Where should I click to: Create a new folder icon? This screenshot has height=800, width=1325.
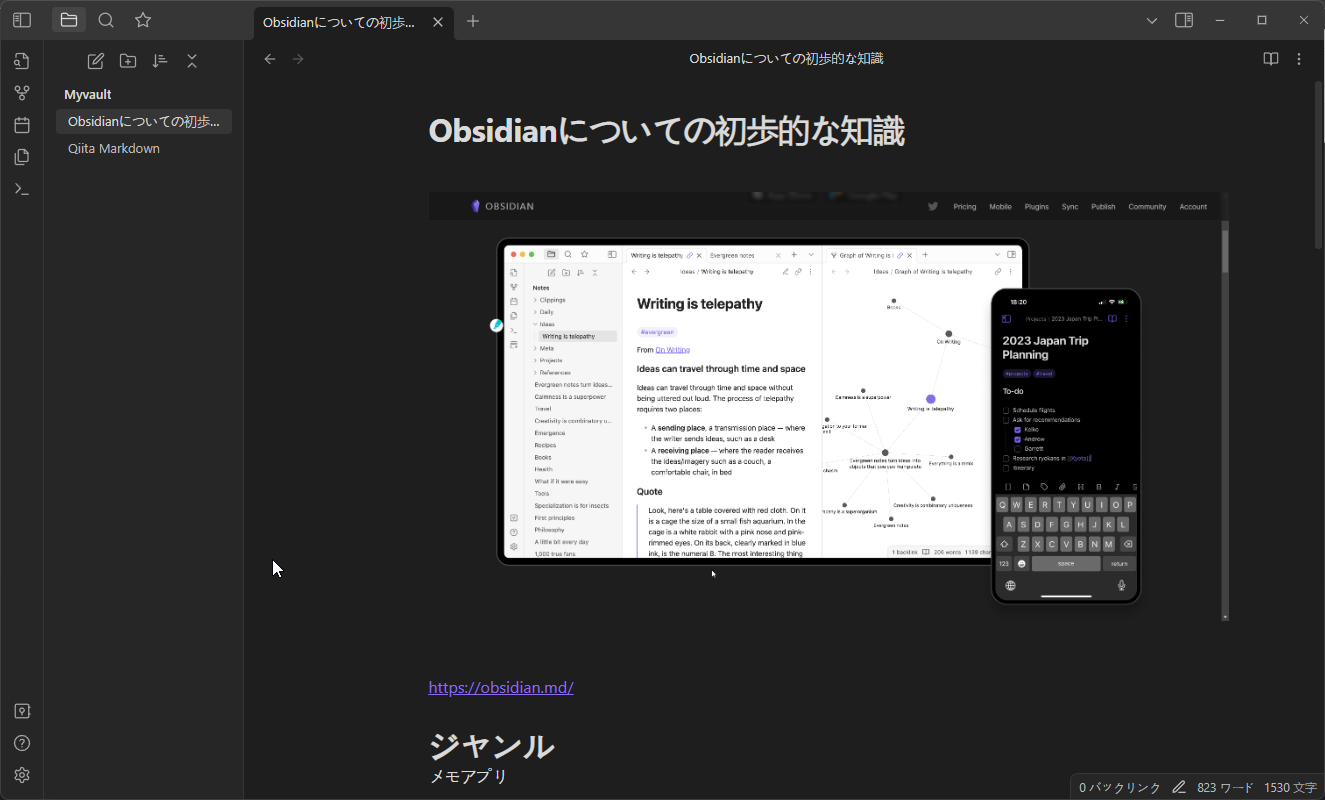(128, 61)
